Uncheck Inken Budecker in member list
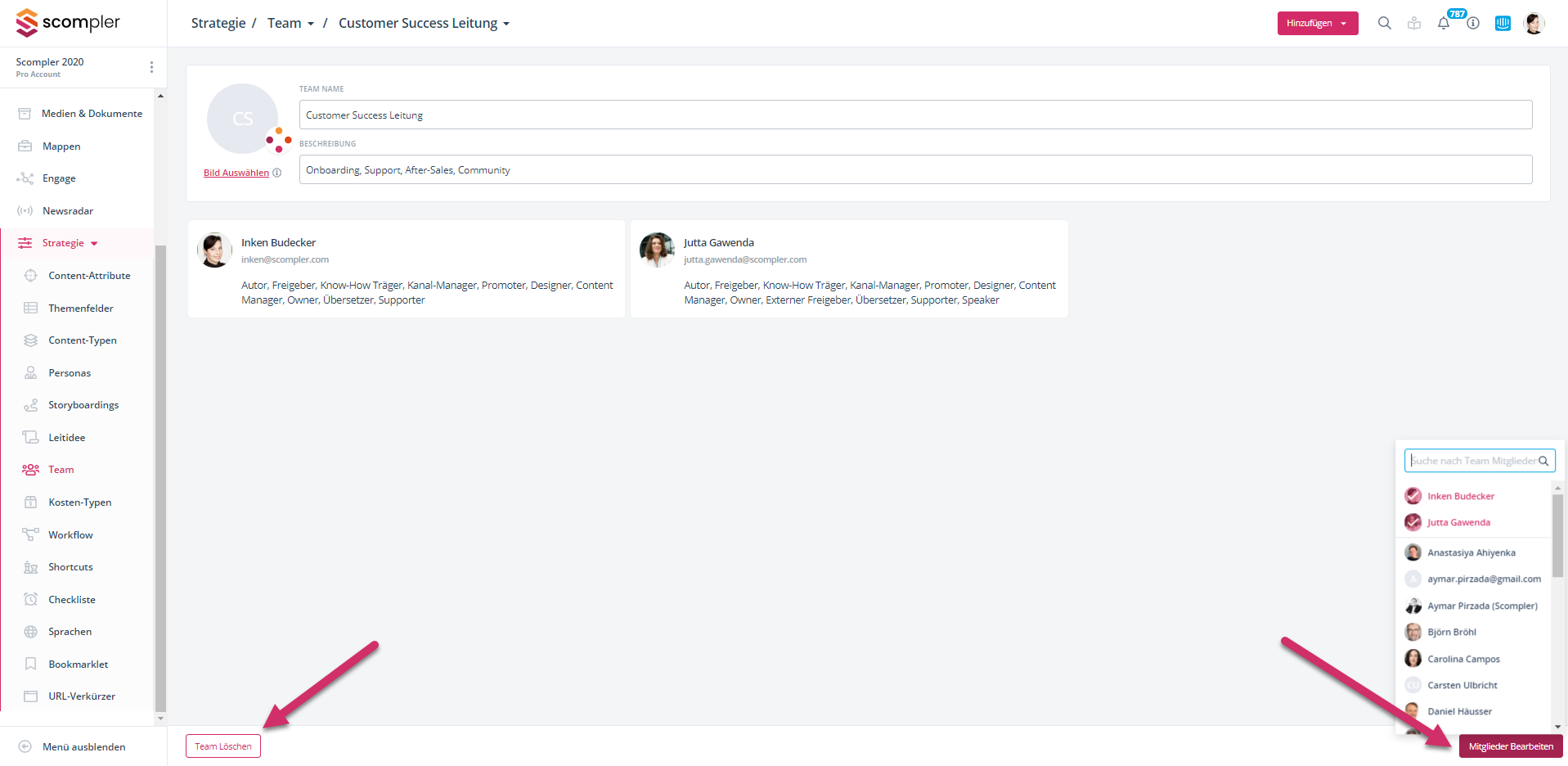The width and height of the screenshot is (1568, 766). pos(1413,496)
